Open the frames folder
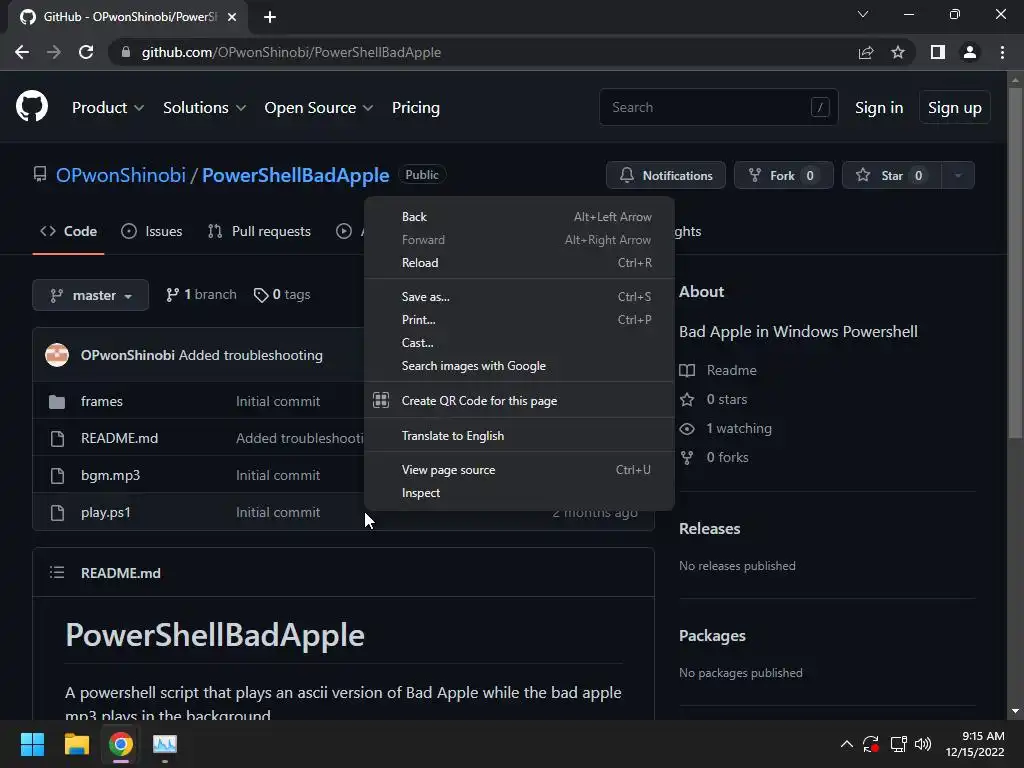The width and height of the screenshot is (1024, 768). (x=102, y=402)
